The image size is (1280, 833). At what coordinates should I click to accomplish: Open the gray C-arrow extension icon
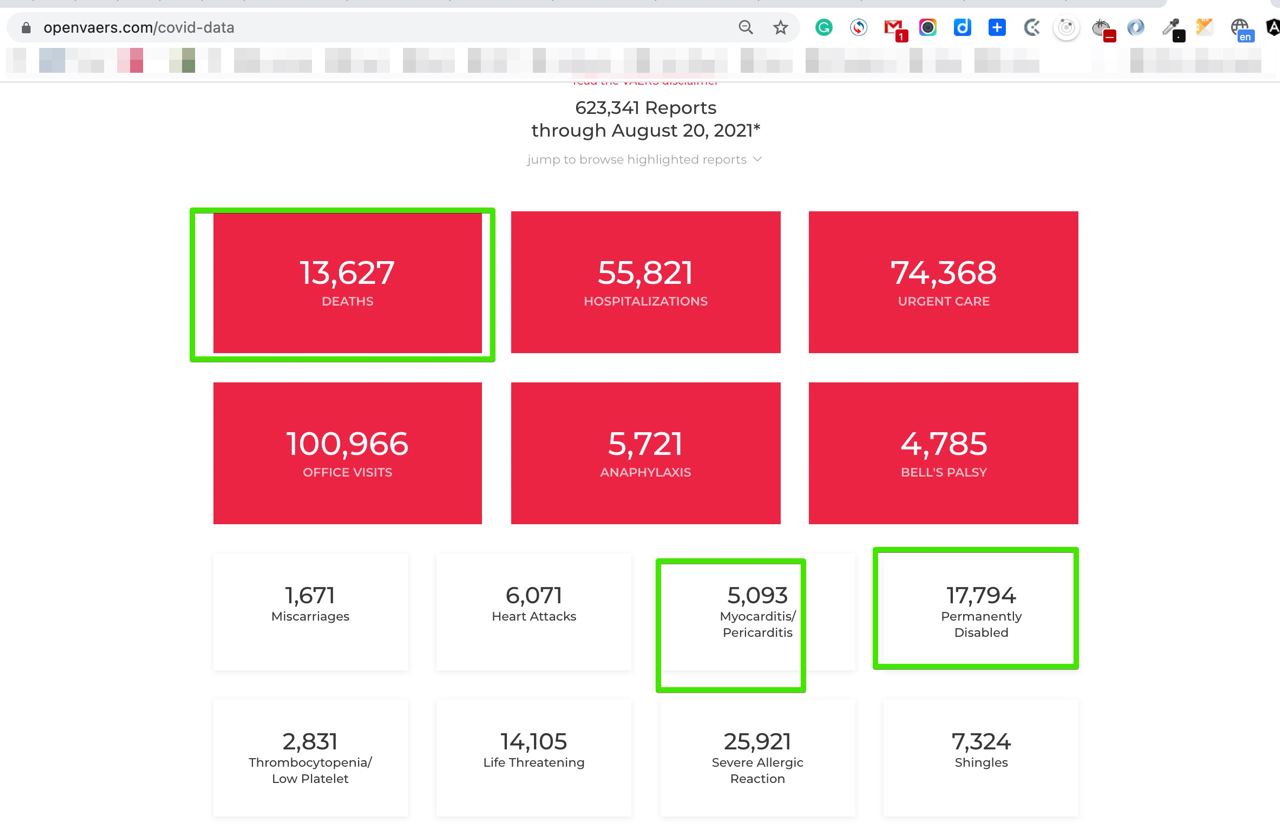pyautogui.click(x=1032, y=28)
